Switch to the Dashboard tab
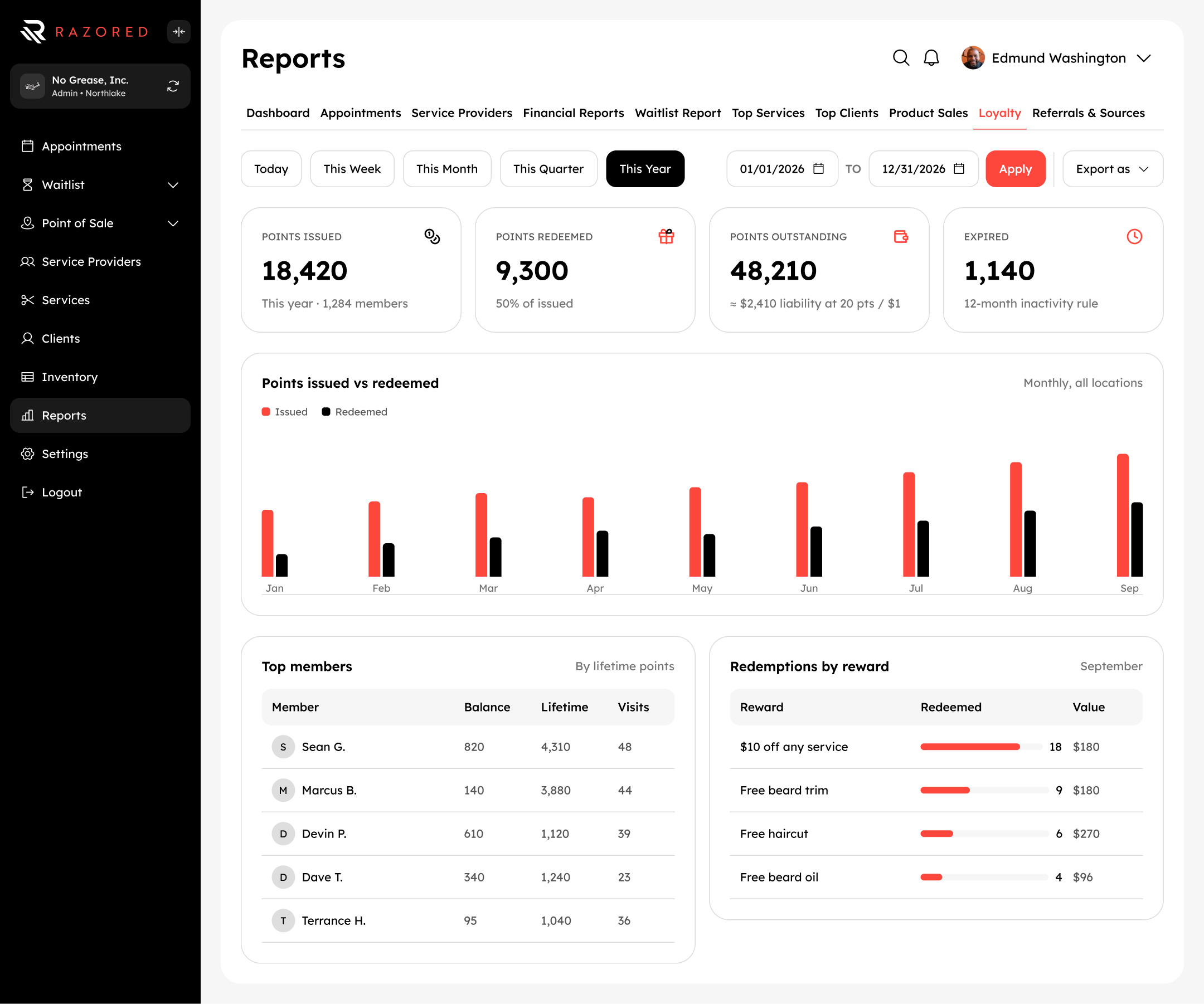The image size is (1204, 1004). [278, 113]
